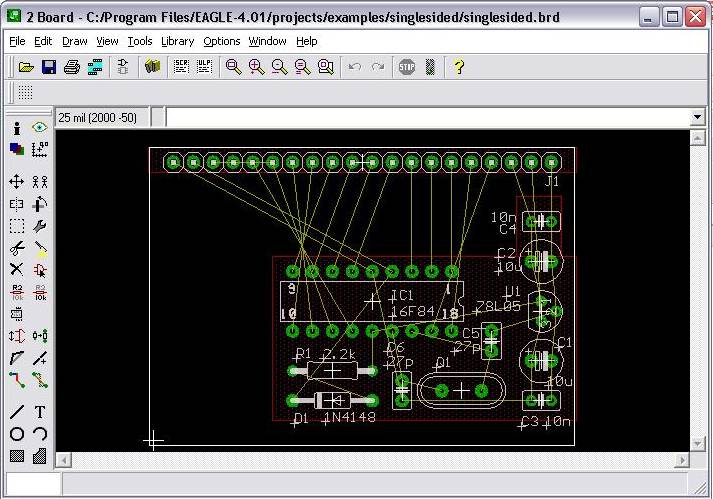Image resolution: width=713 pixels, height=499 pixels.
Task: Click the horizontal scrollbar right arrow
Action: [x=682, y=460]
